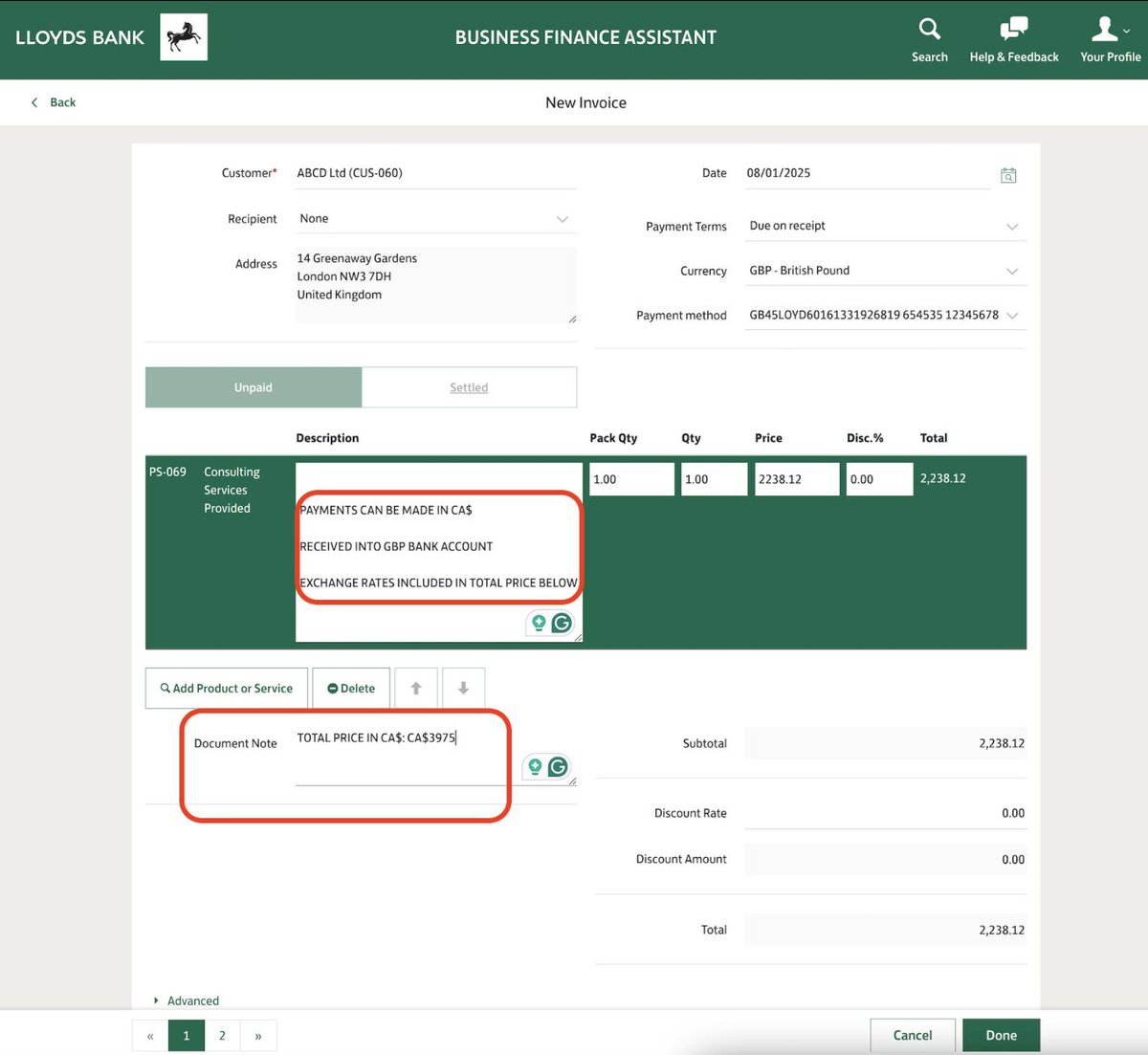The image size is (1148, 1055).
Task: Click the Cancel button
Action: pos(913,1035)
